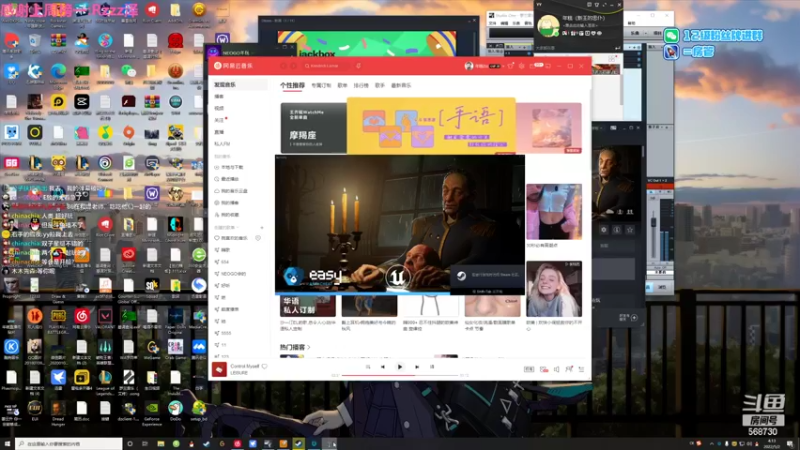Collapse the created playlists section arrow
This screenshot has height=450, width=800.
pos(238,227)
